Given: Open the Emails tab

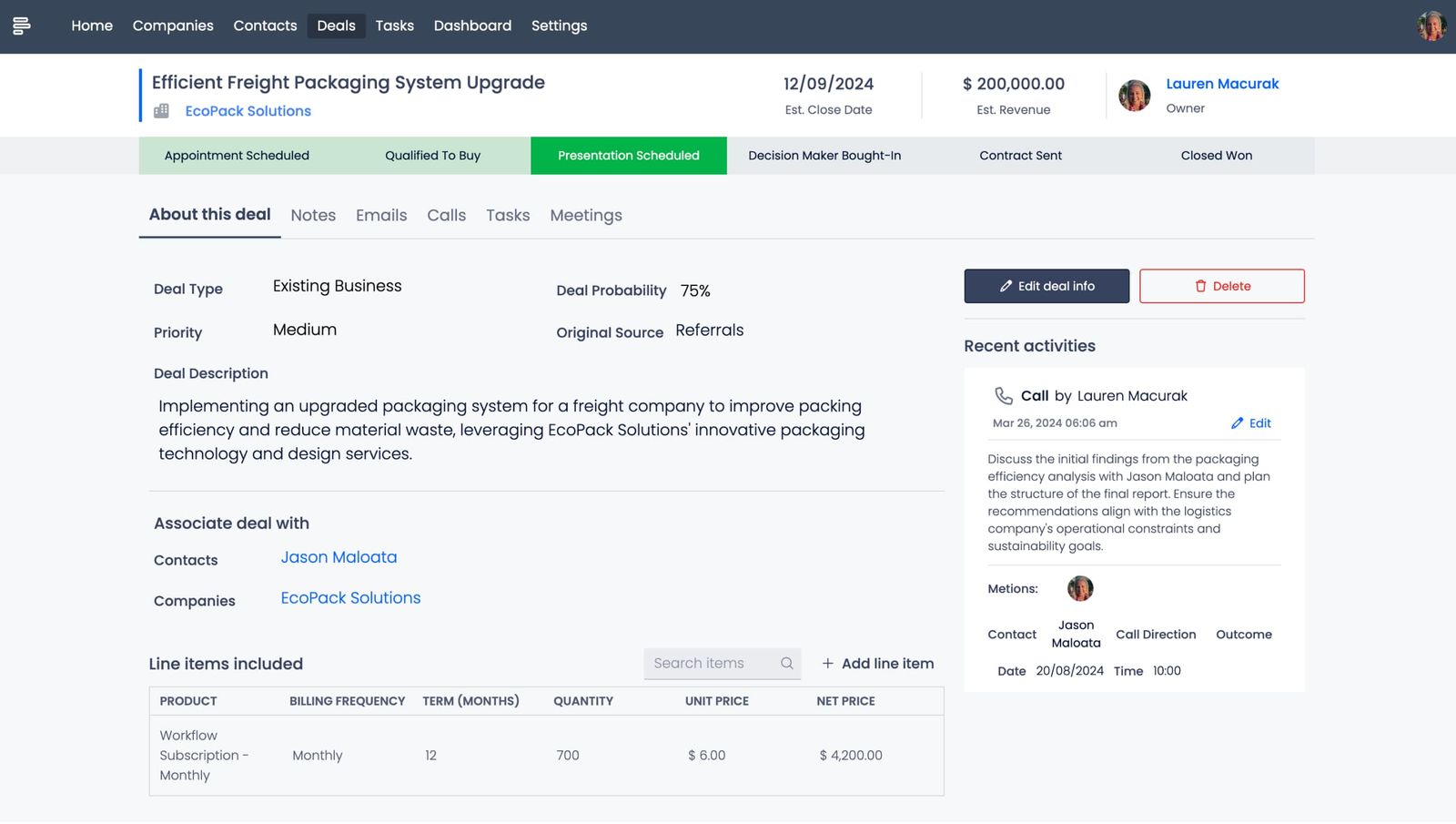Looking at the screenshot, I should pos(380,215).
